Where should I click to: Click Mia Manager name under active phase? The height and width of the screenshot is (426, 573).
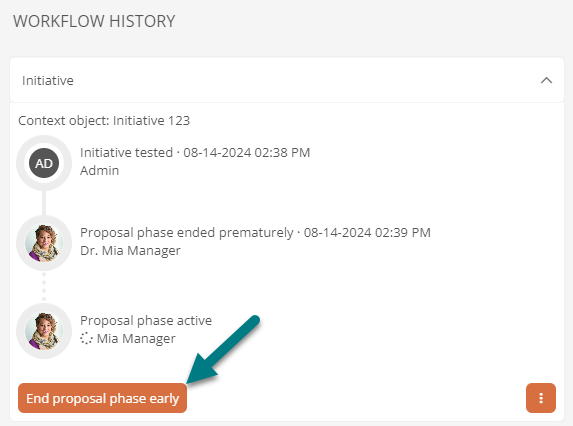point(136,339)
